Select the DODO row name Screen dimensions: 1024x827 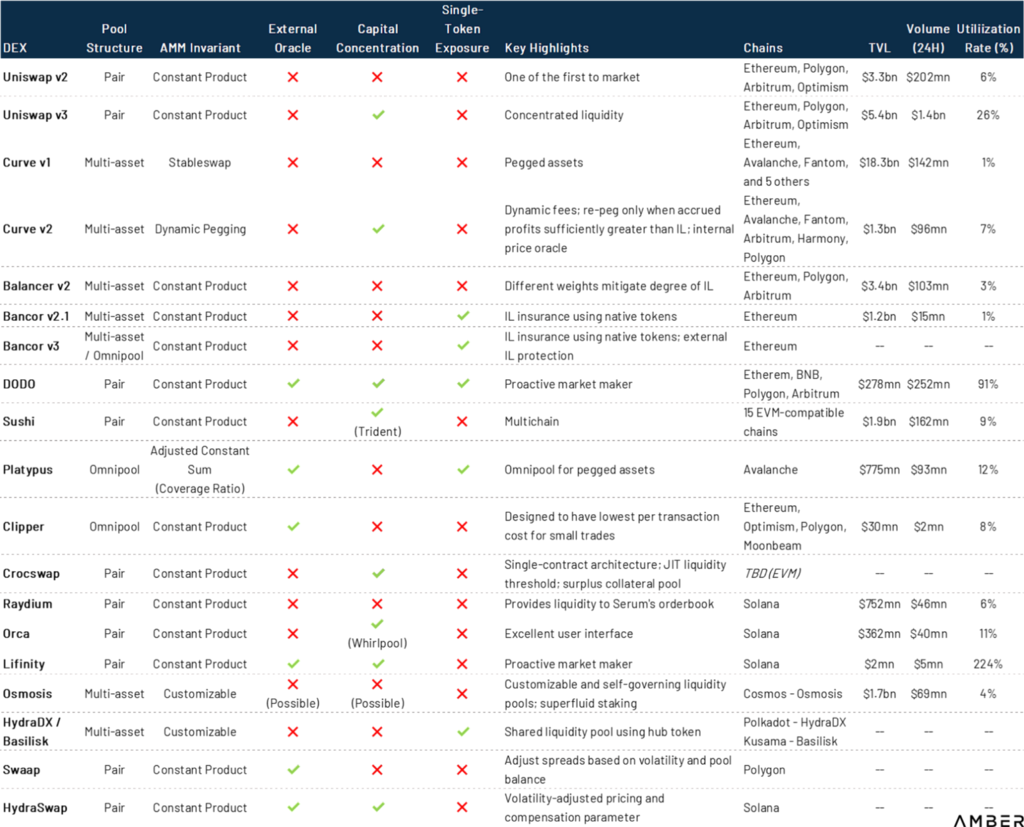coord(19,384)
